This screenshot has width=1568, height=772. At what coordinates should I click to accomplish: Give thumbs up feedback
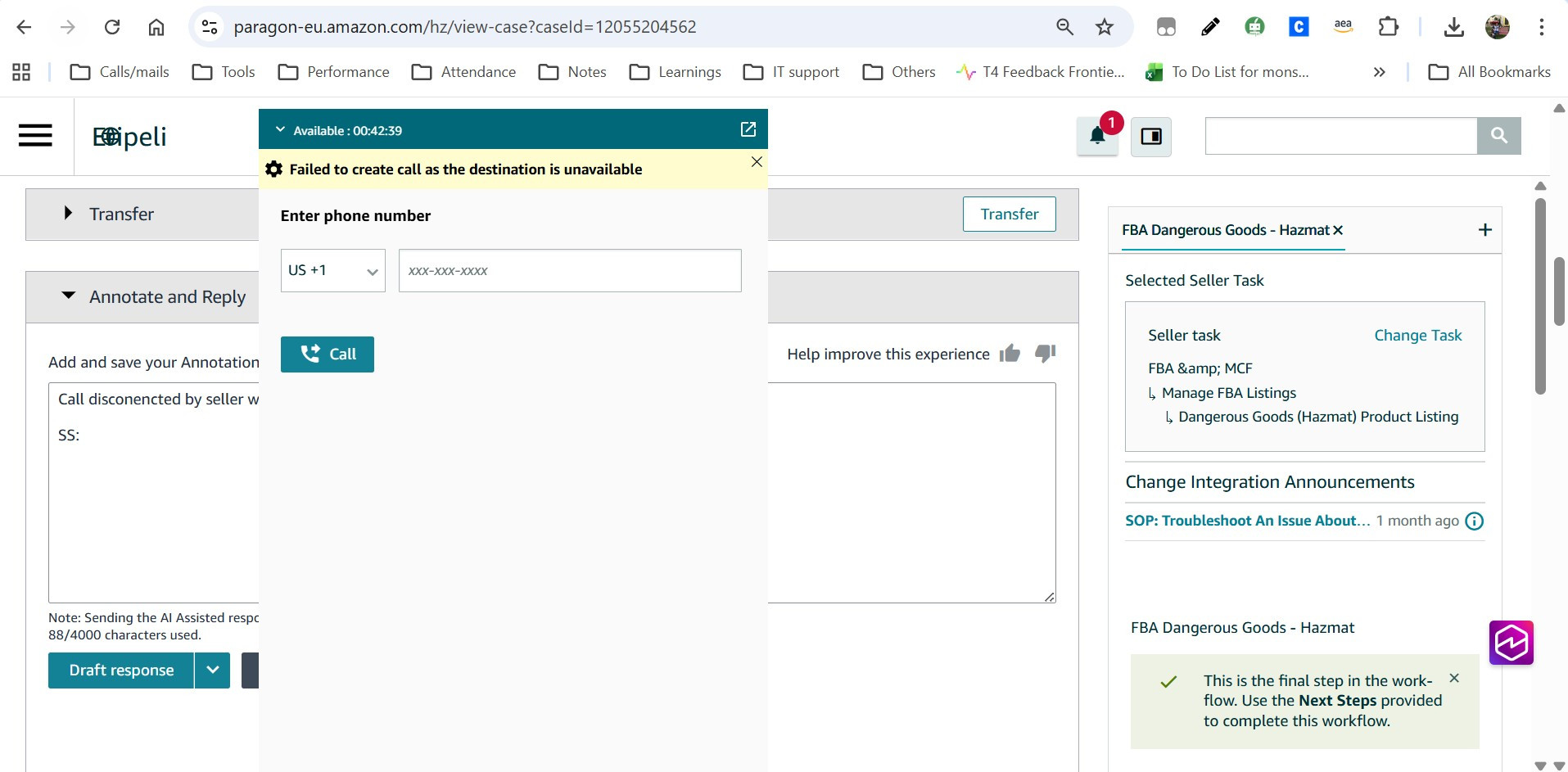pyautogui.click(x=1010, y=353)
